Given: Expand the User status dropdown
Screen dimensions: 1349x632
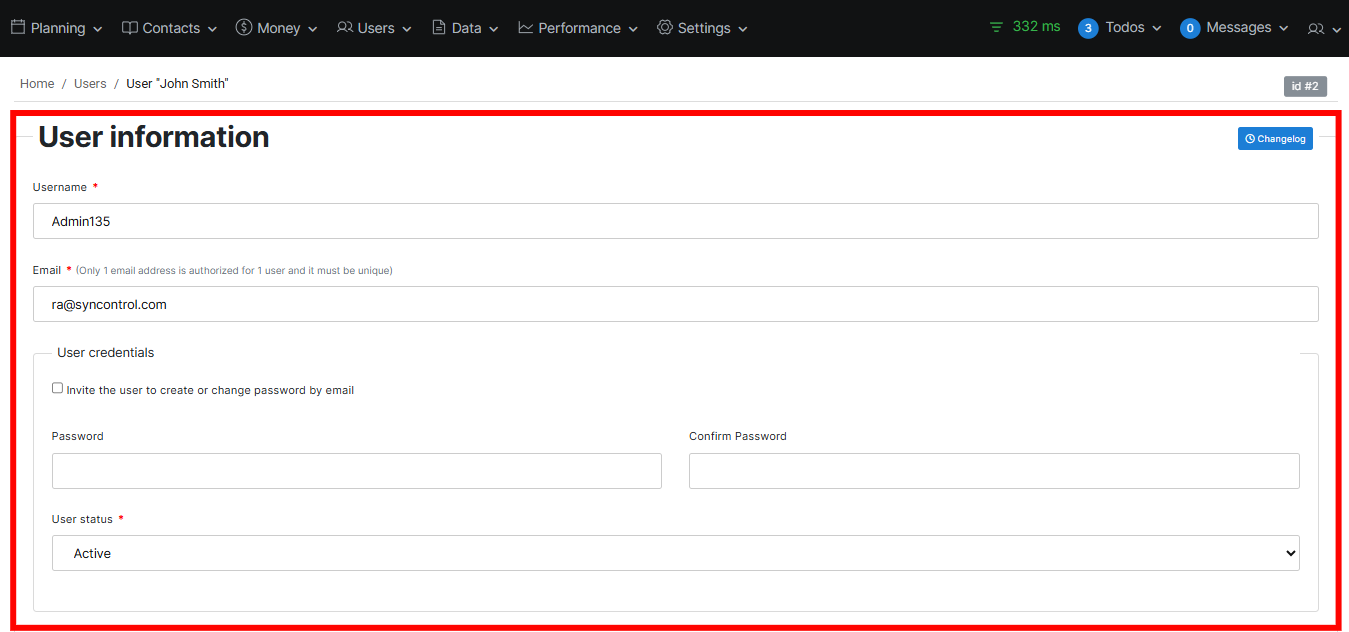Looking at the screenshot, I should point(675,553).
